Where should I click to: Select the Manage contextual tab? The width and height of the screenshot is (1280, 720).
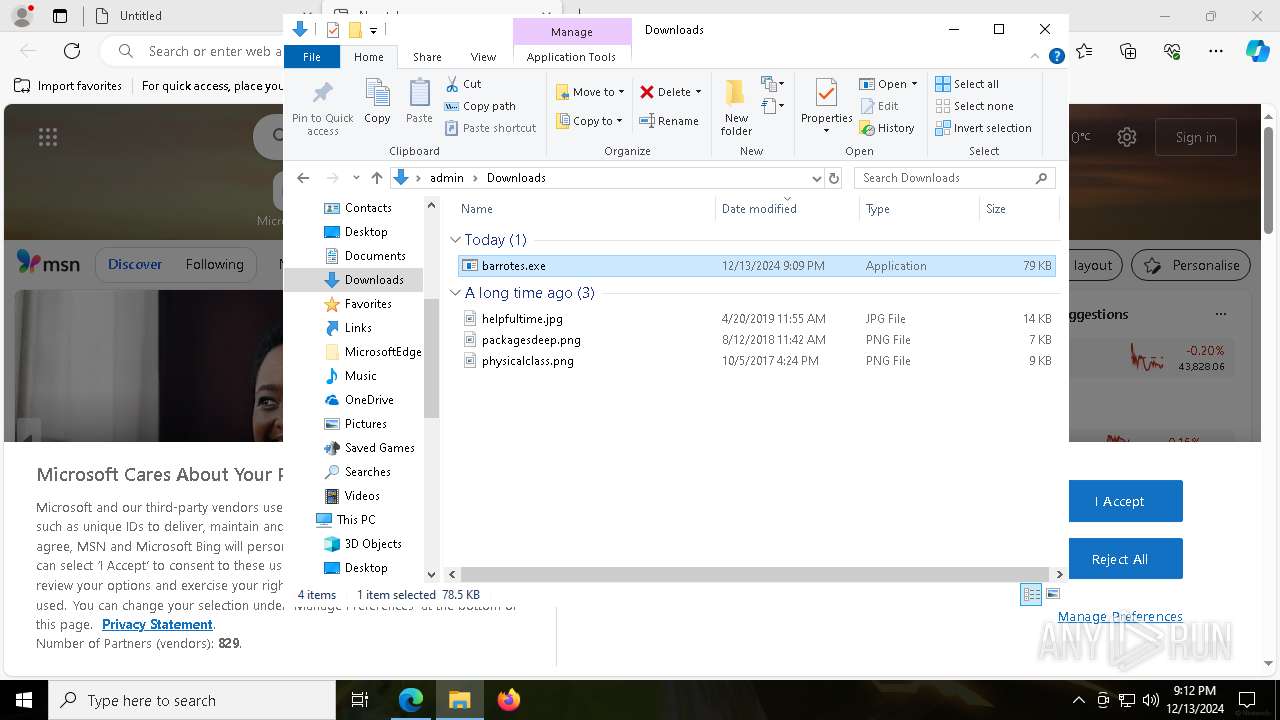tap(572, 32)
